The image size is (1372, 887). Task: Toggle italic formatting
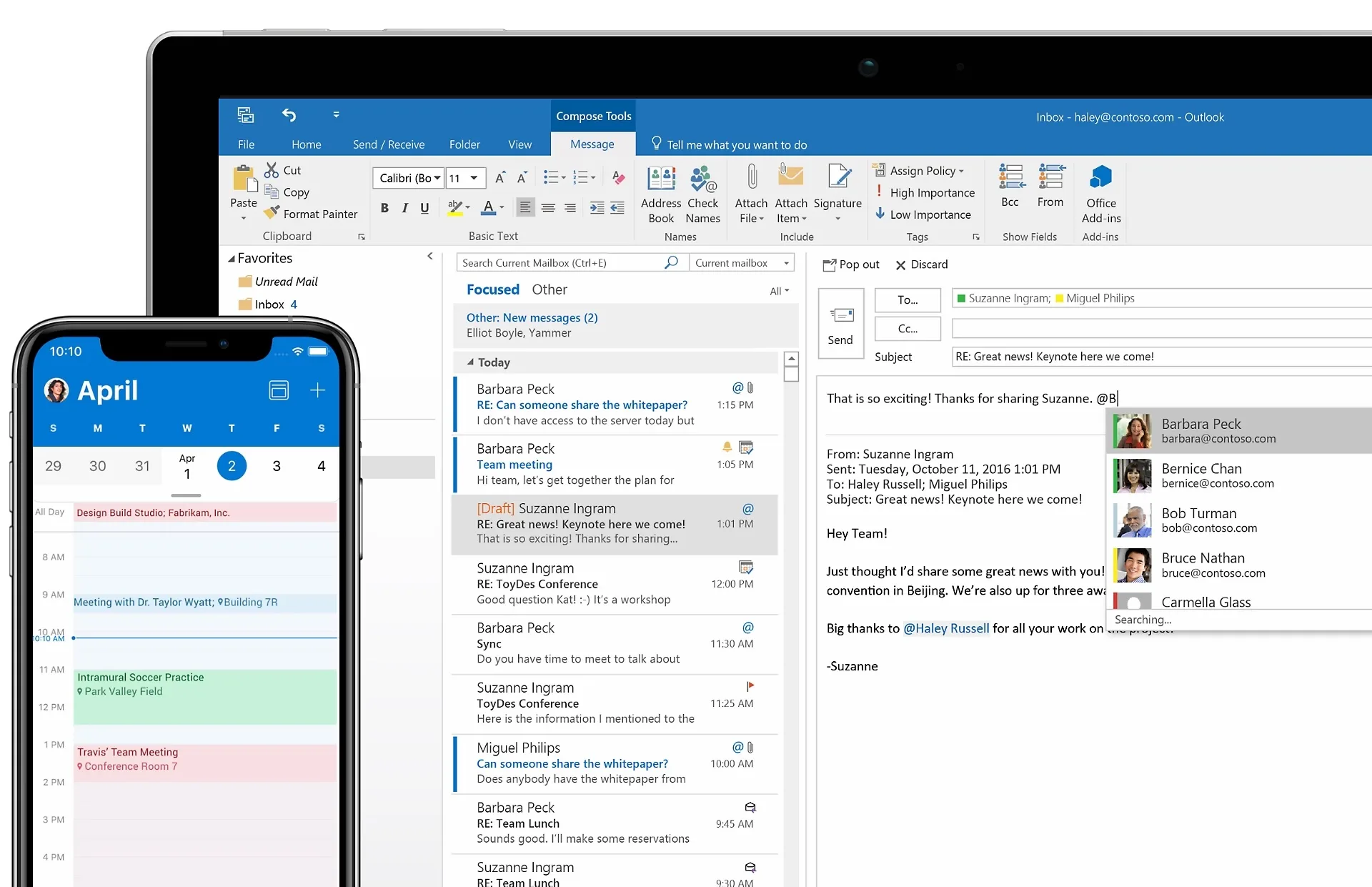click(405, 208)
